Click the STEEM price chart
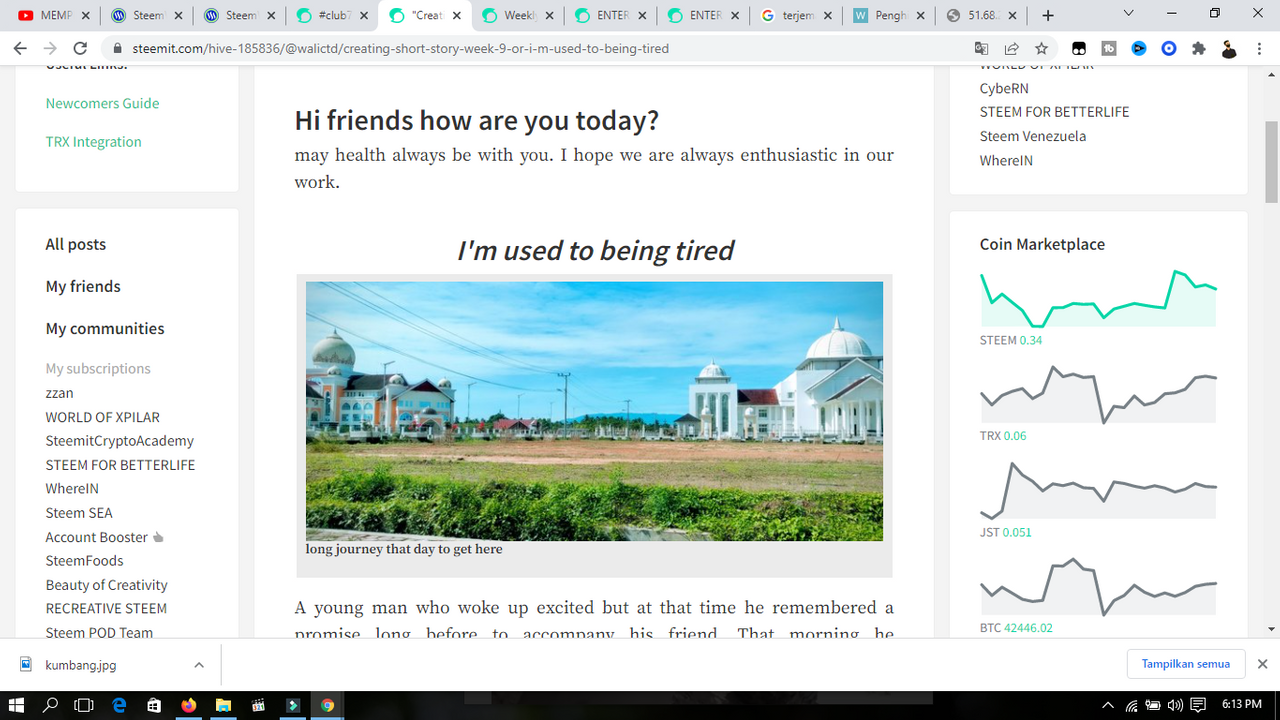1280x720 pixels. click(1098, 299)
